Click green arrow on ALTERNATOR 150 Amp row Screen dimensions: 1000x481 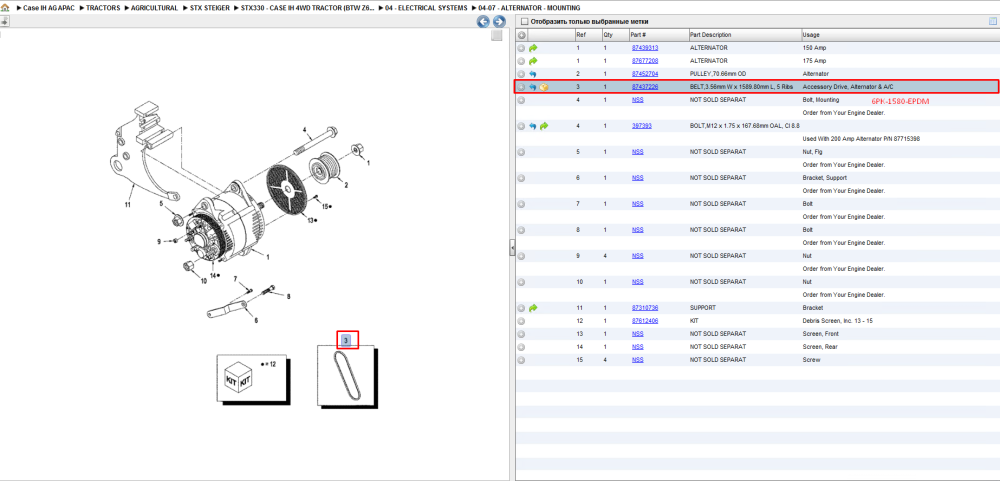(x=533, y=48)
